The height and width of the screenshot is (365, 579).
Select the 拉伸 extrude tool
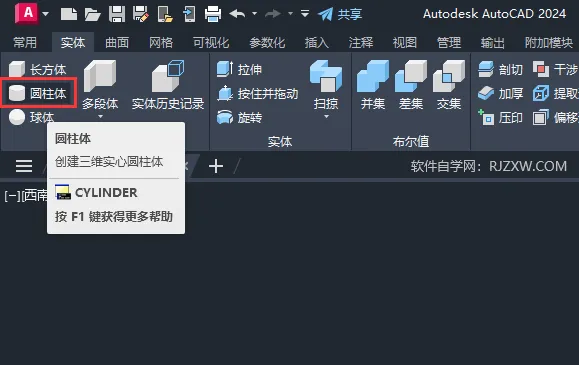239,69
